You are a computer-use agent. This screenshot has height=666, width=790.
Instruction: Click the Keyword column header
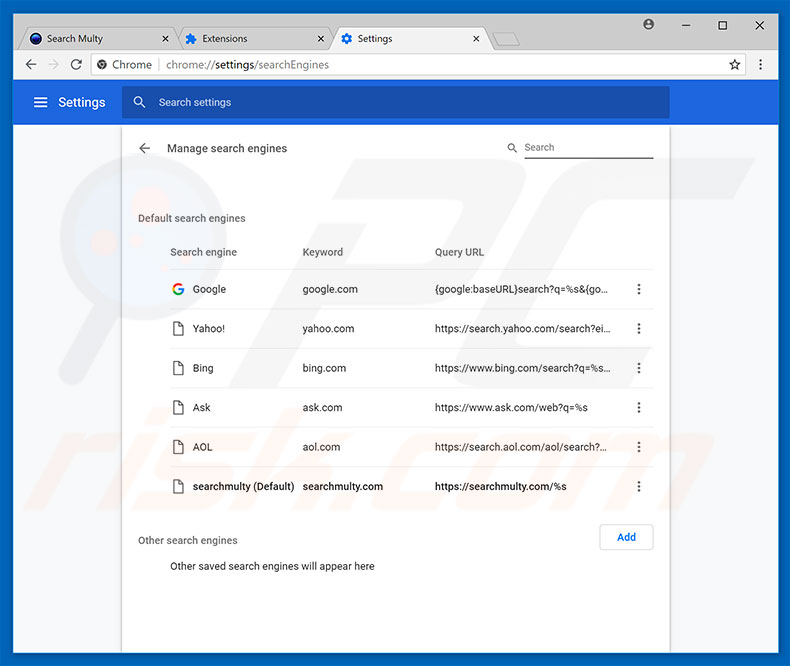322,252
